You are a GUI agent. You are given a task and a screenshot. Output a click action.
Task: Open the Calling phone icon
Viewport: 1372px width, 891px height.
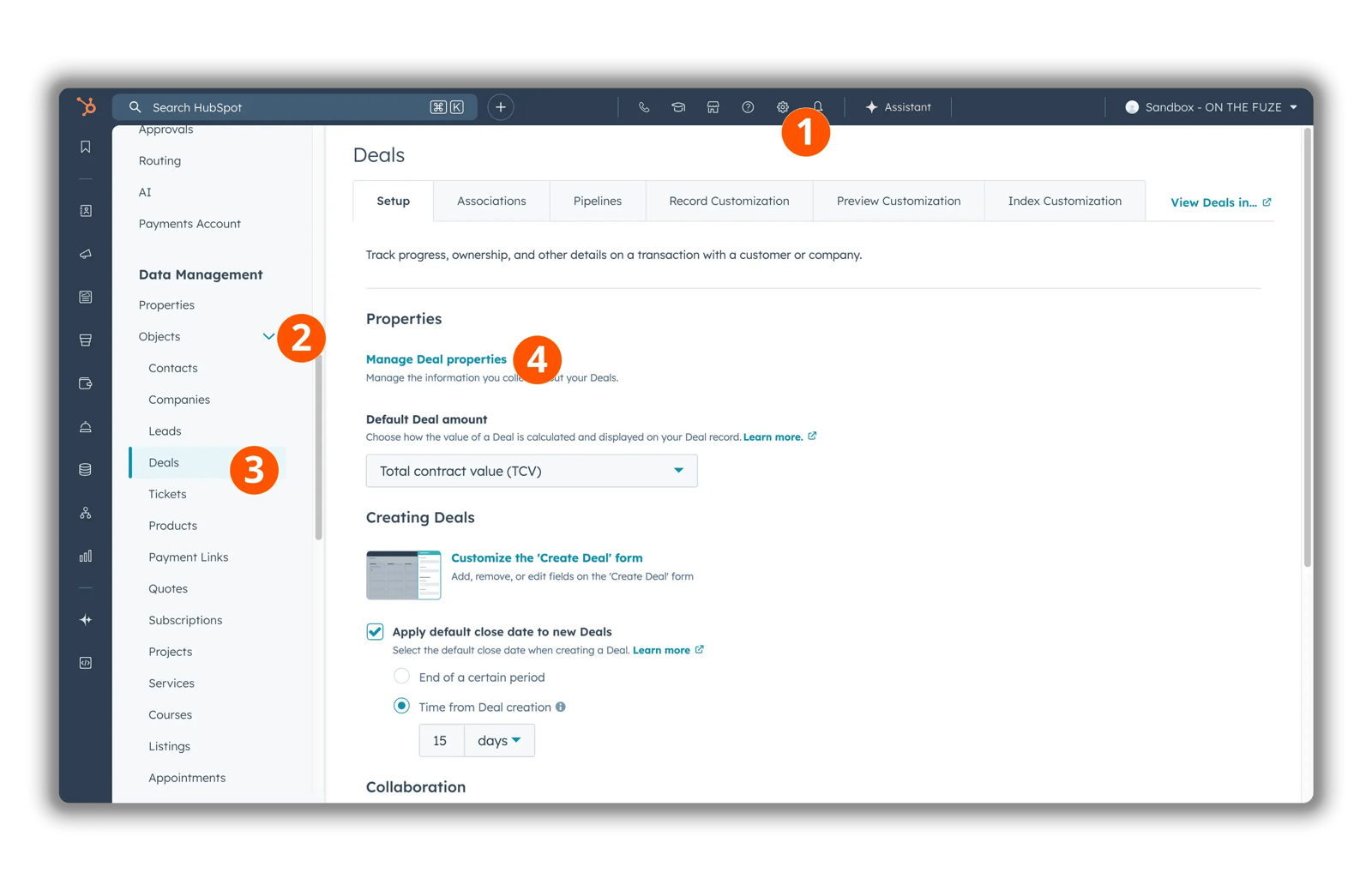coord(644,106)
